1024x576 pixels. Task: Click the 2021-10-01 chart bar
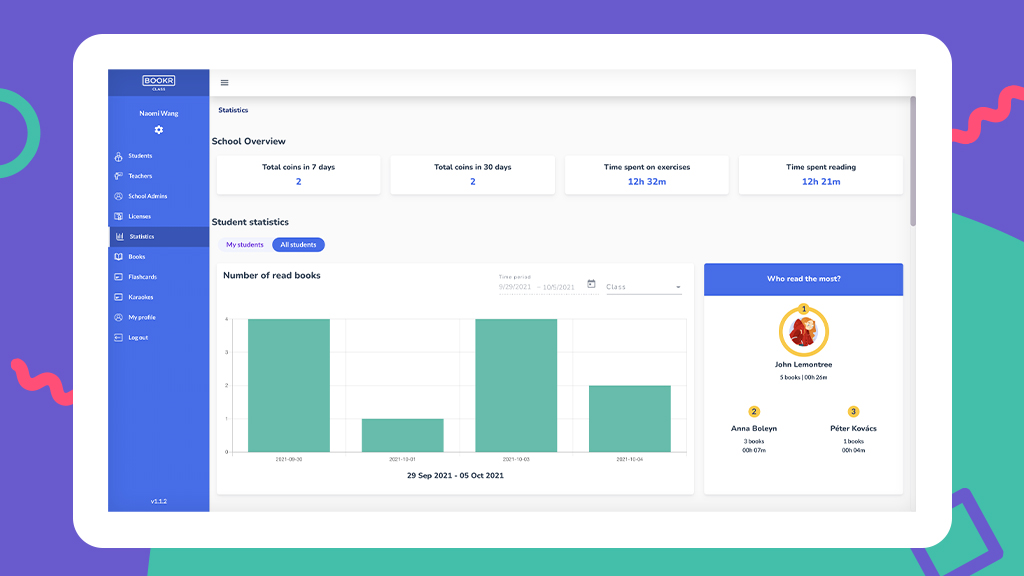(402, 436)
